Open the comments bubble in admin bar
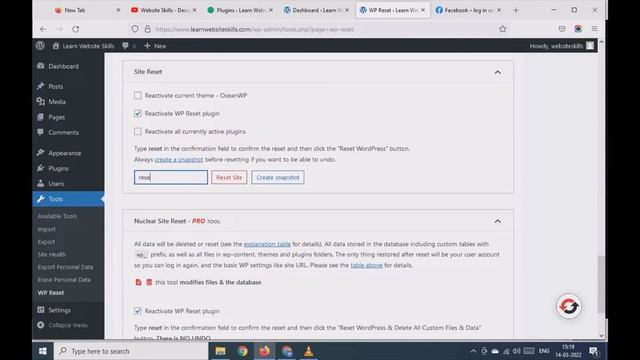Image resolution: width=640 pixels, height=360 pixels. pyautogui.click(x=129, y=46)
